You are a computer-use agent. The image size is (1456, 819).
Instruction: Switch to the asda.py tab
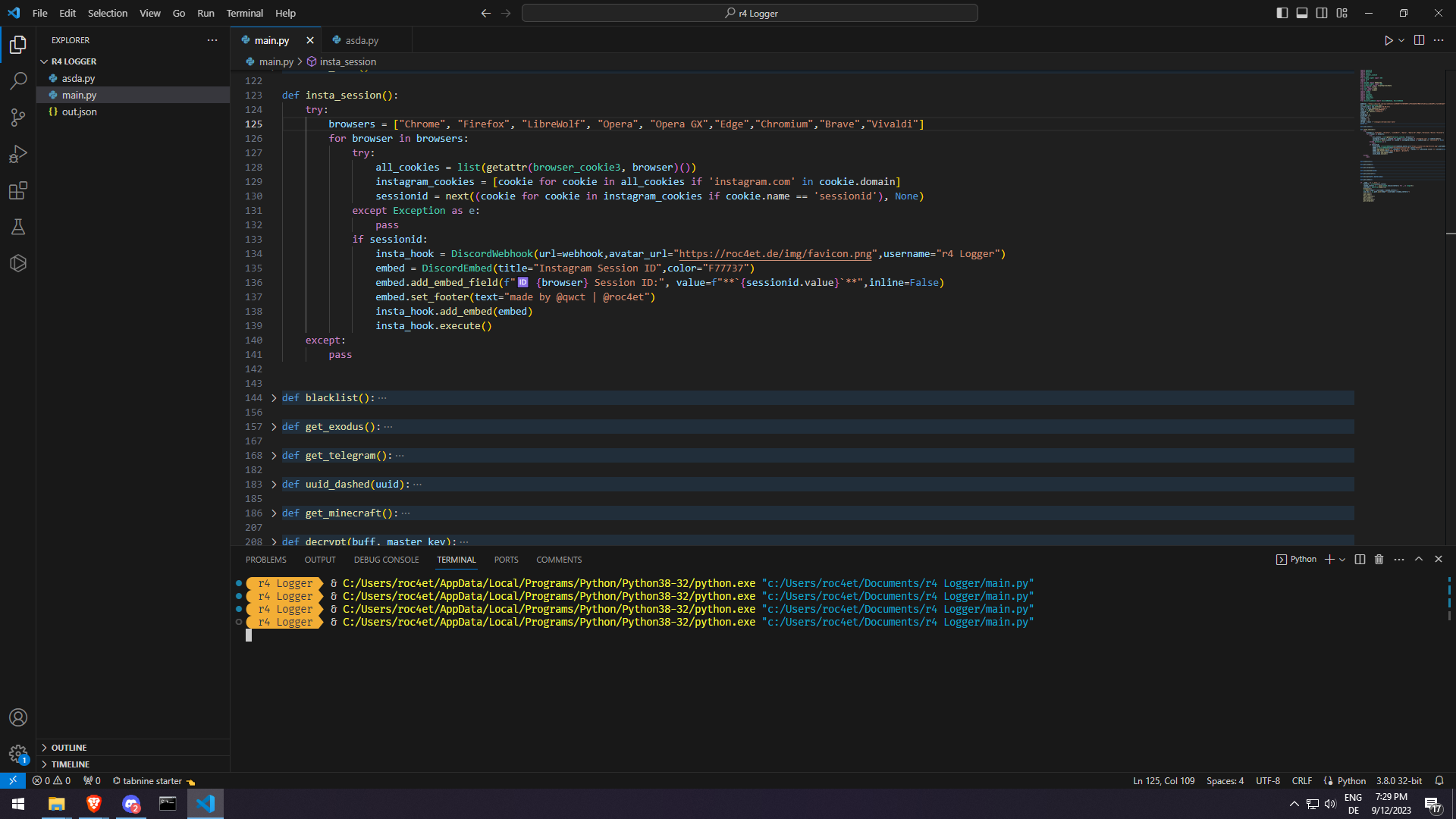tap(361, 40)
